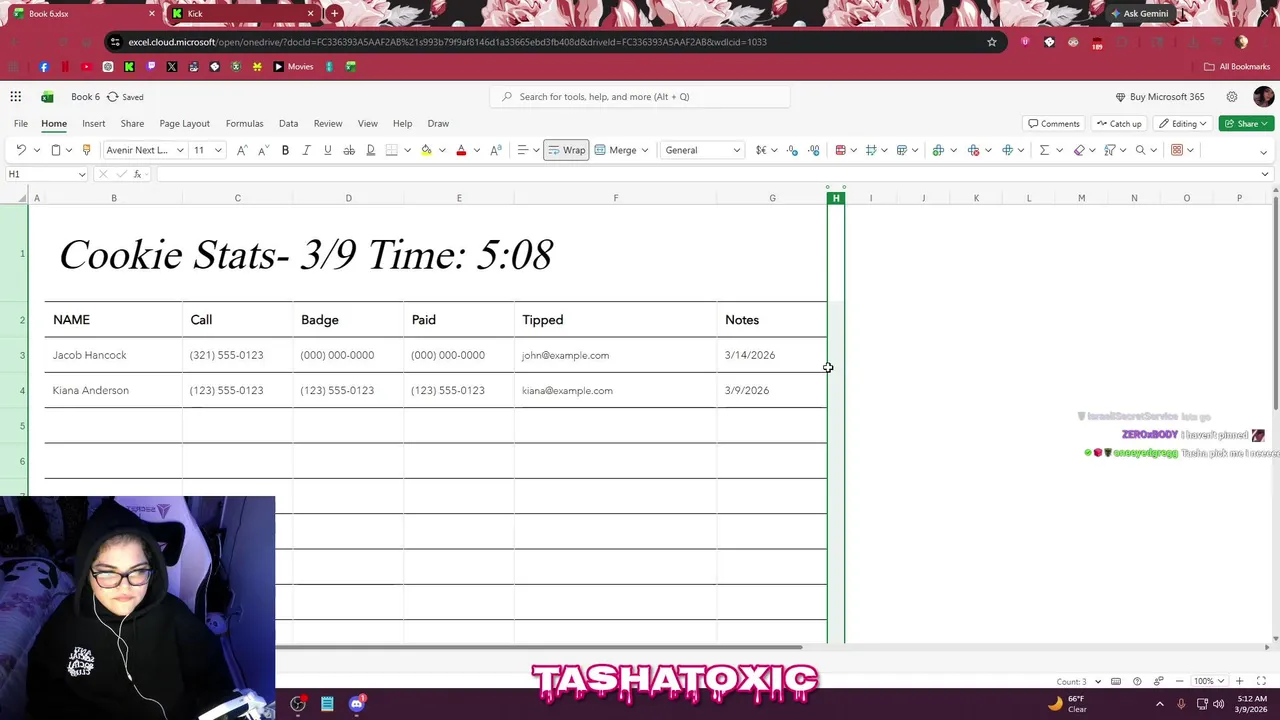Viewport: 1280px width, 720px height.
Task: Switch to the Data tab
Action: coord(288,124)
